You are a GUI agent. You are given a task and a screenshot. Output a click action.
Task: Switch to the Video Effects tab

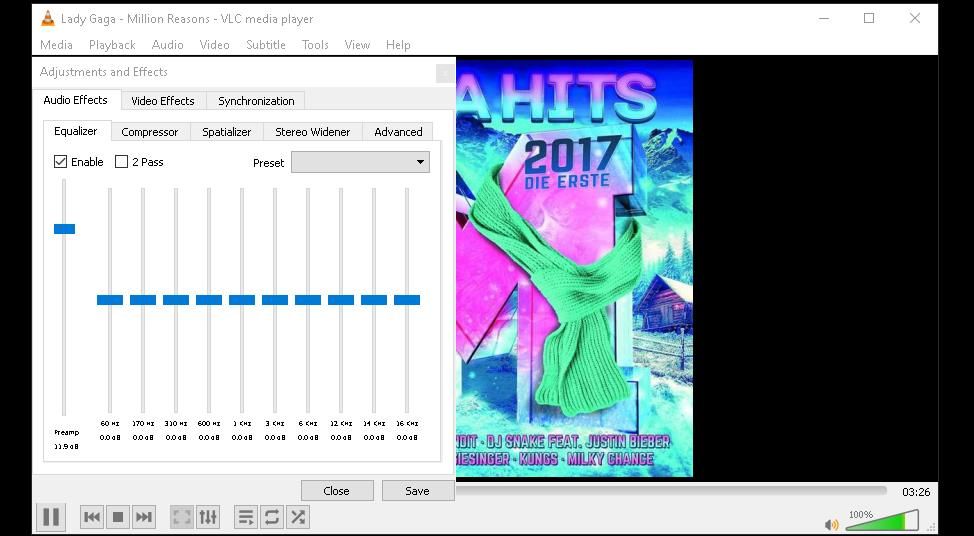[x=163, y=101]
